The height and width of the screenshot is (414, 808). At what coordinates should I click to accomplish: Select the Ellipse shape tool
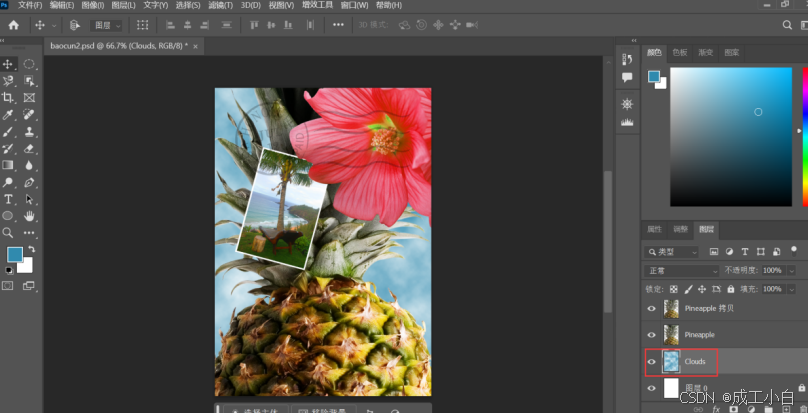coord(8,216)
